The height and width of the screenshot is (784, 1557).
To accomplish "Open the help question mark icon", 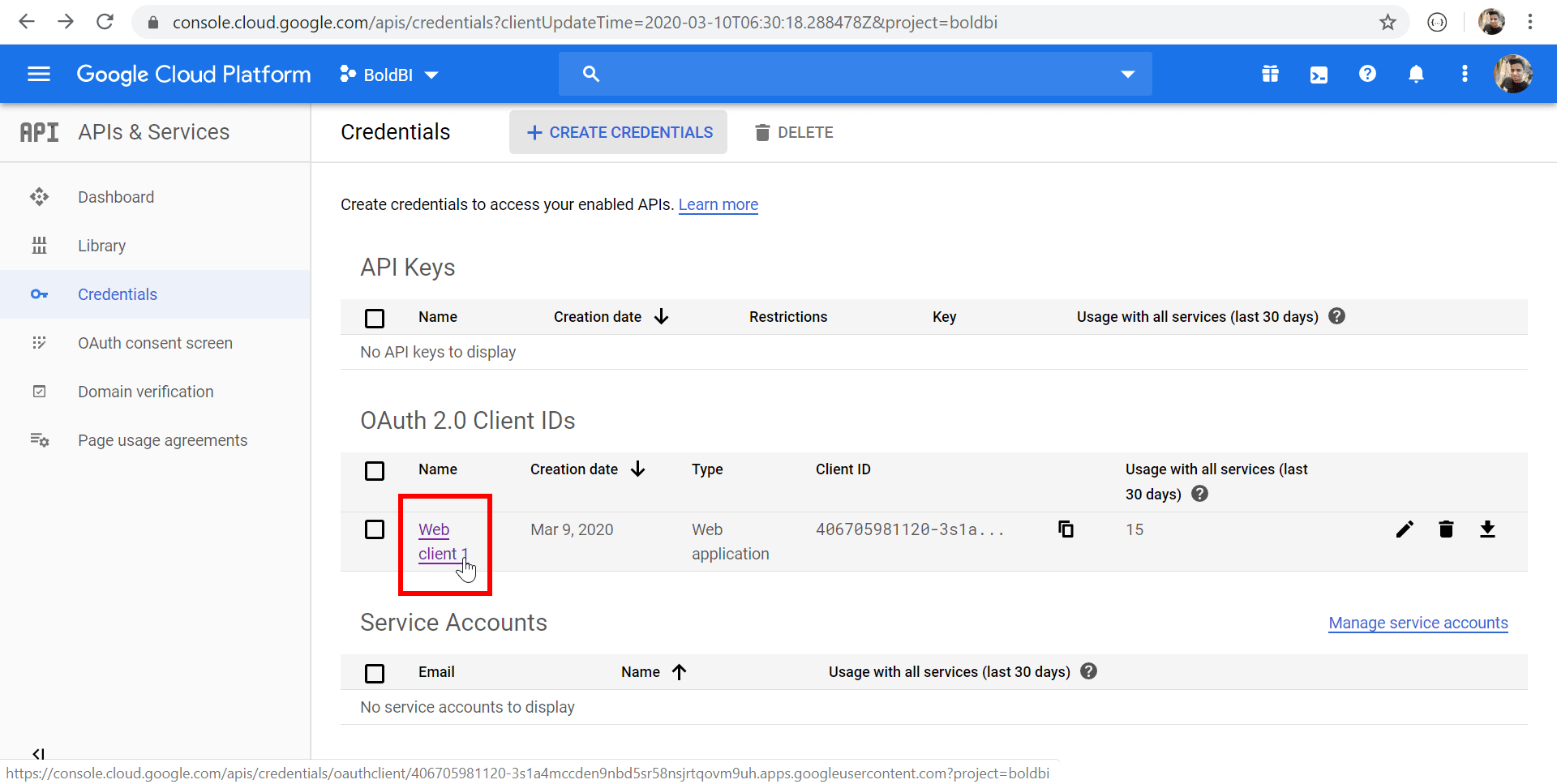I will click(x=1367, y=74).
